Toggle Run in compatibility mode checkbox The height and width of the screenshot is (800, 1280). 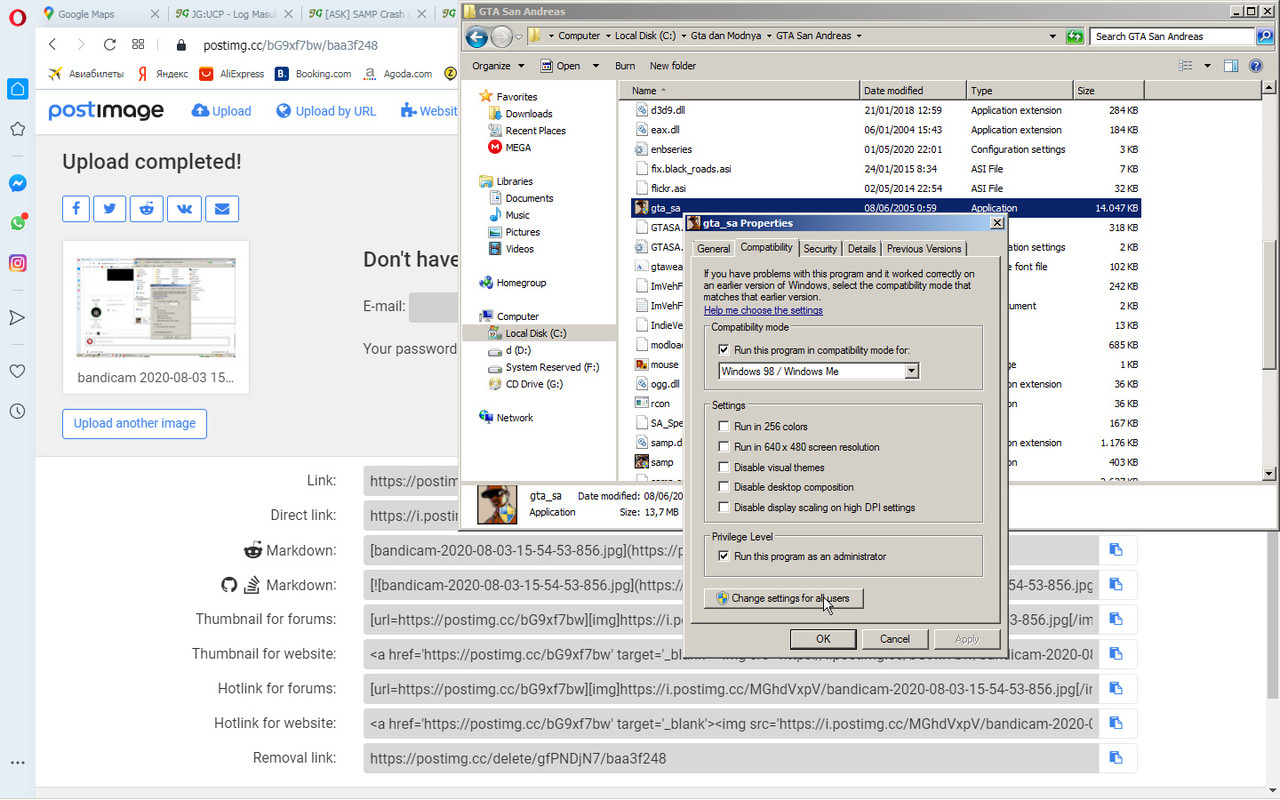point(724,350)
